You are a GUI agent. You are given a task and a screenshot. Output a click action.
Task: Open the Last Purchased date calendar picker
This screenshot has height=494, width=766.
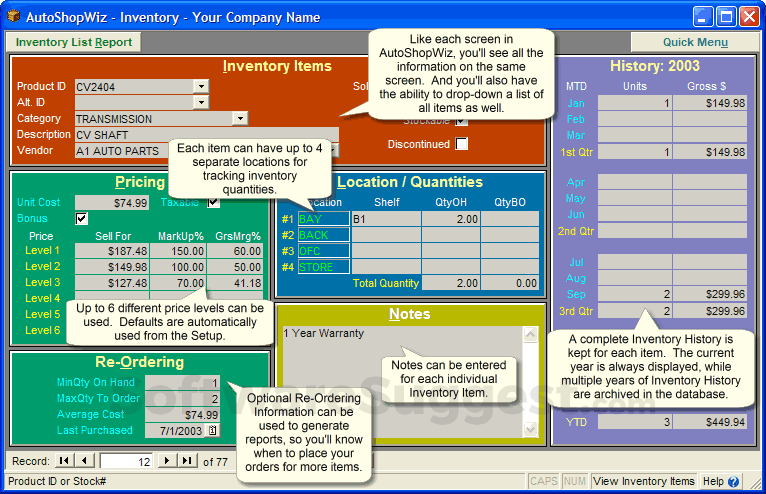213,430
